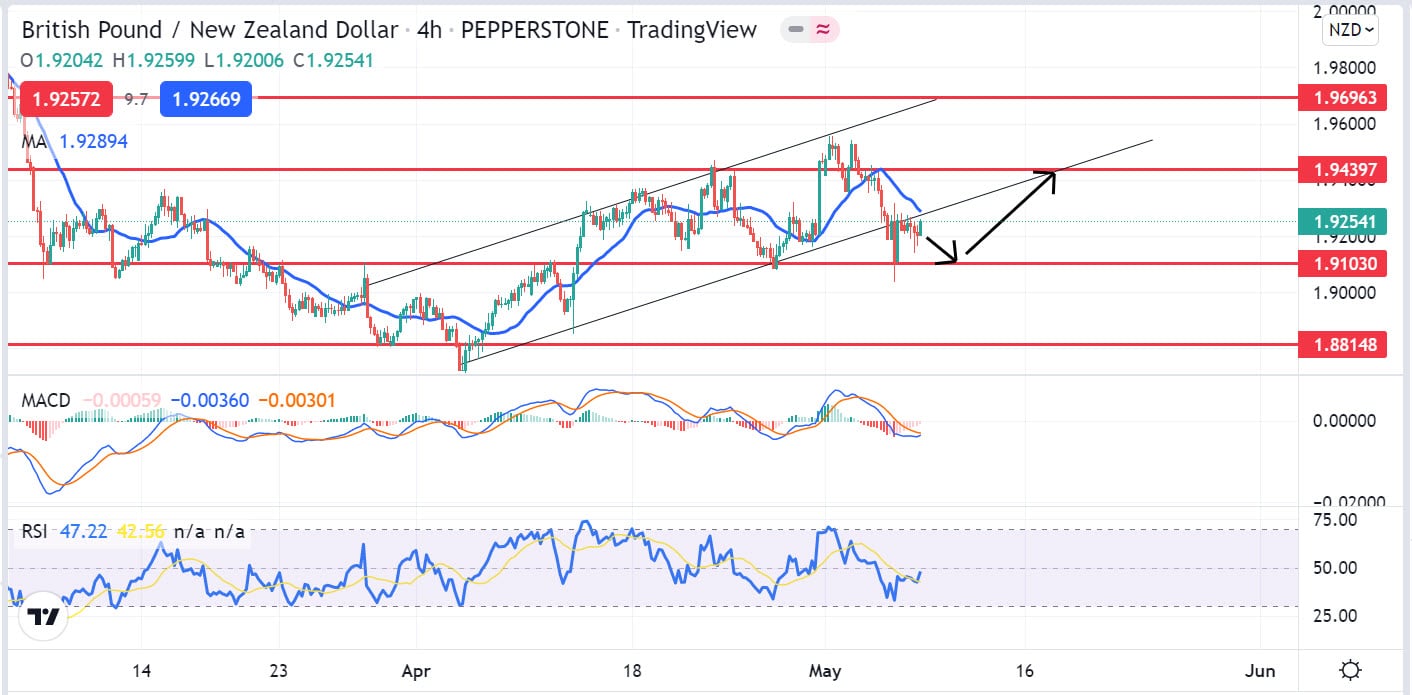Click the pink approximate-data indicator icon
The width and height of the screenshot is (1412, 695).
823,30
